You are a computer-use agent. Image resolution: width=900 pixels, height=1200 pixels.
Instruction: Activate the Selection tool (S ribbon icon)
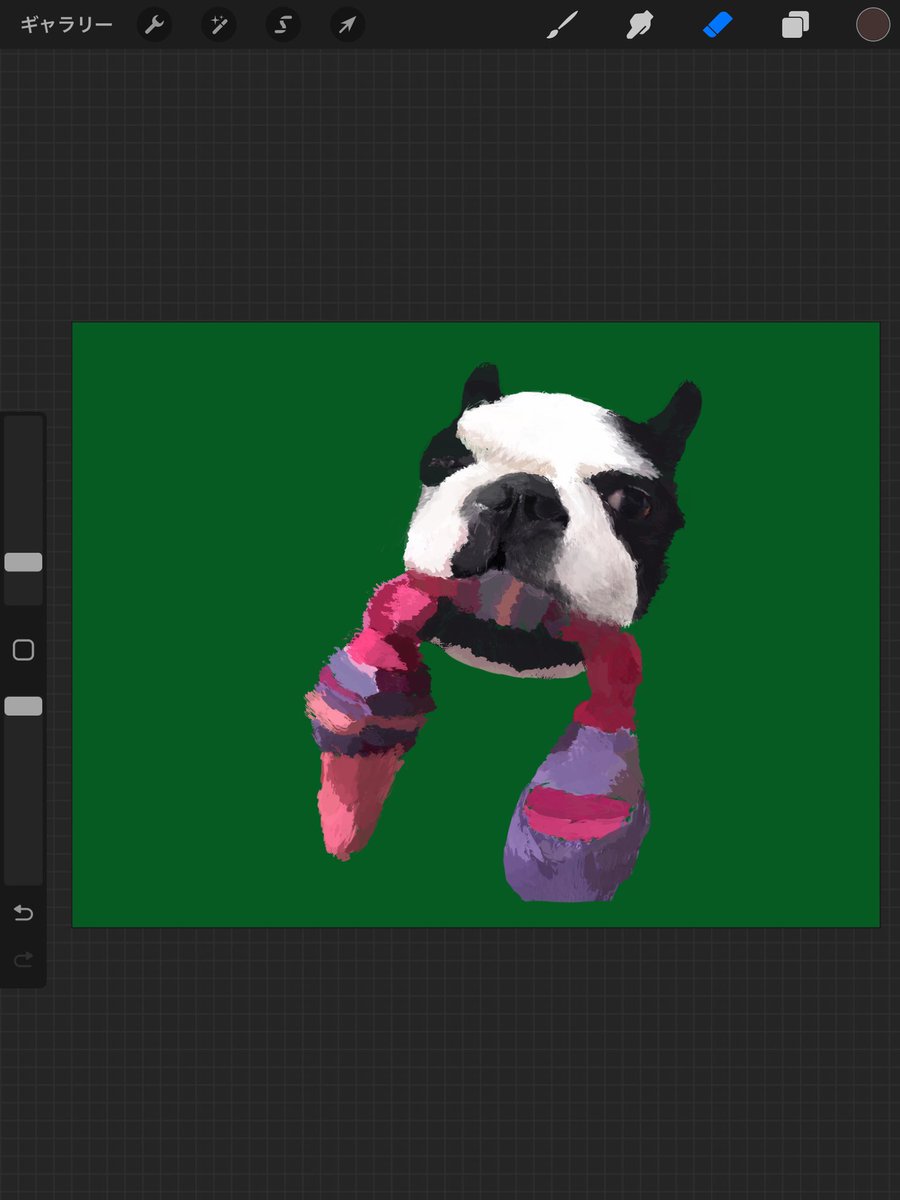[x=283, y=25]
